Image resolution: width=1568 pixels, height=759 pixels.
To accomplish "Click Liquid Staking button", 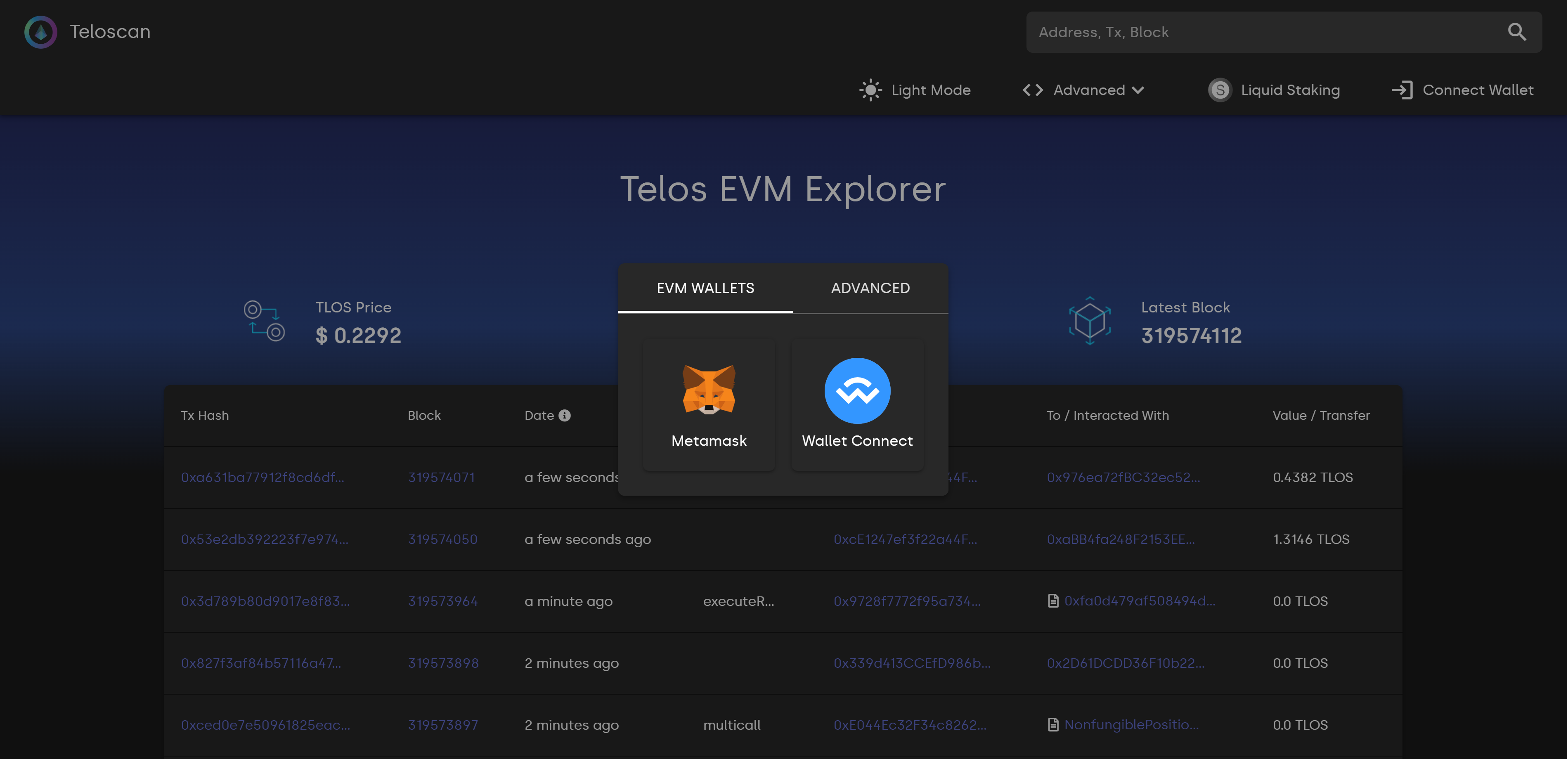I will pyautogui.click(x=1274, y=90).
